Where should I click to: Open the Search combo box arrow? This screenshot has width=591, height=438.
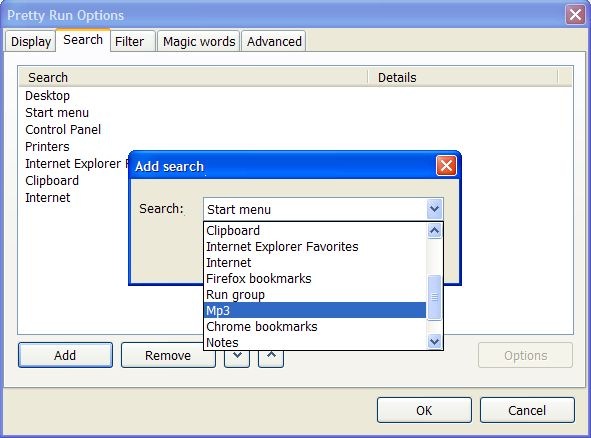[434, 208]
